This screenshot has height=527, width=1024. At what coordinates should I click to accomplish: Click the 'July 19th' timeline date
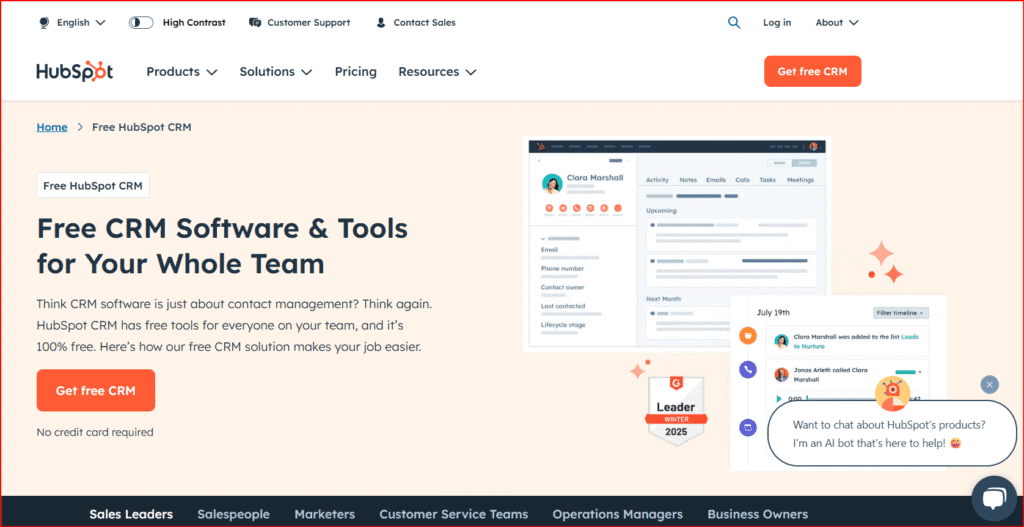(773, 312)
